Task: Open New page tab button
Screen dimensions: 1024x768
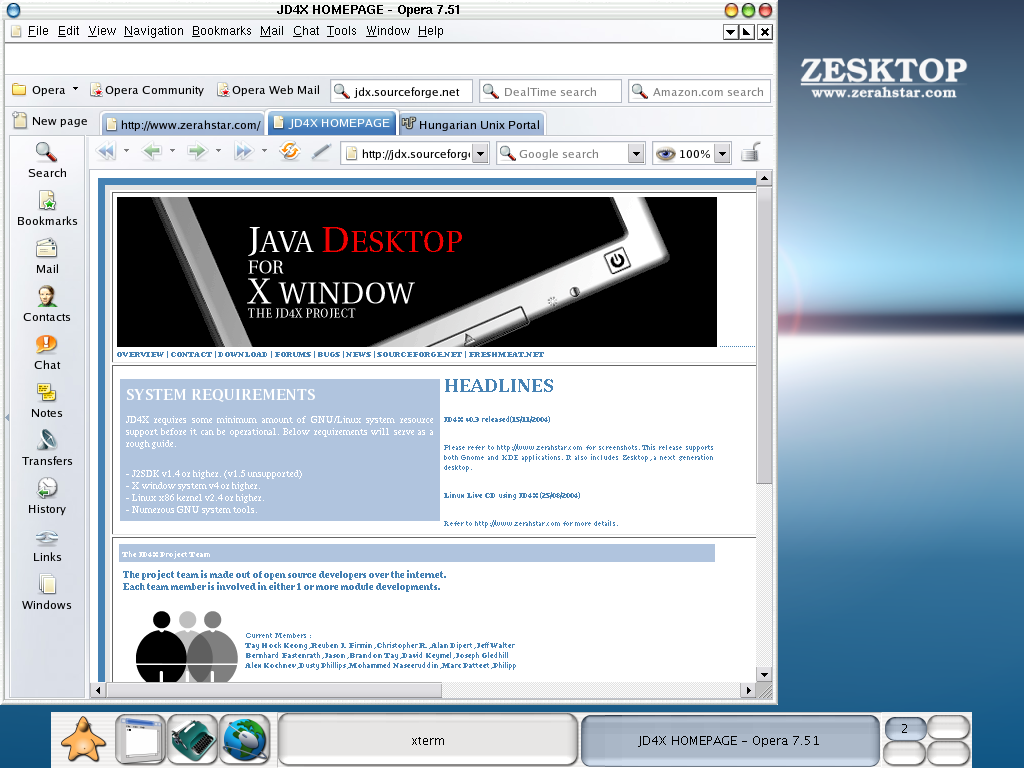Action: click(50, 121)
